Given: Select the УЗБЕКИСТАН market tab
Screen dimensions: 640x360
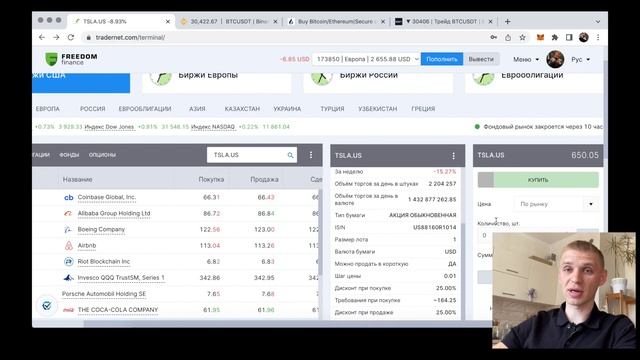Looking at the screenshot, I should tap(378, 109).
